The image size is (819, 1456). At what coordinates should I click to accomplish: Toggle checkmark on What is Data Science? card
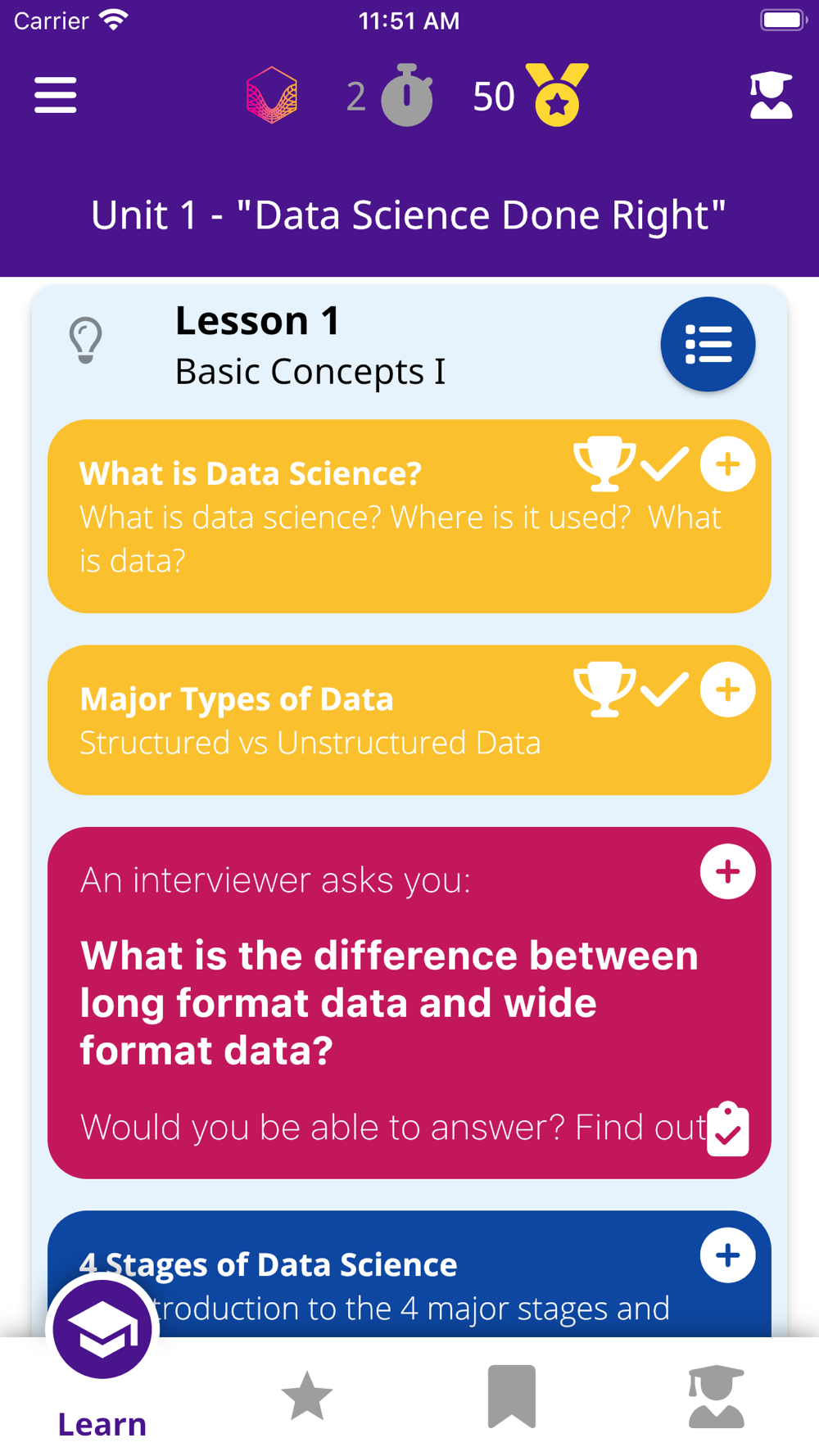click(664, 464)
